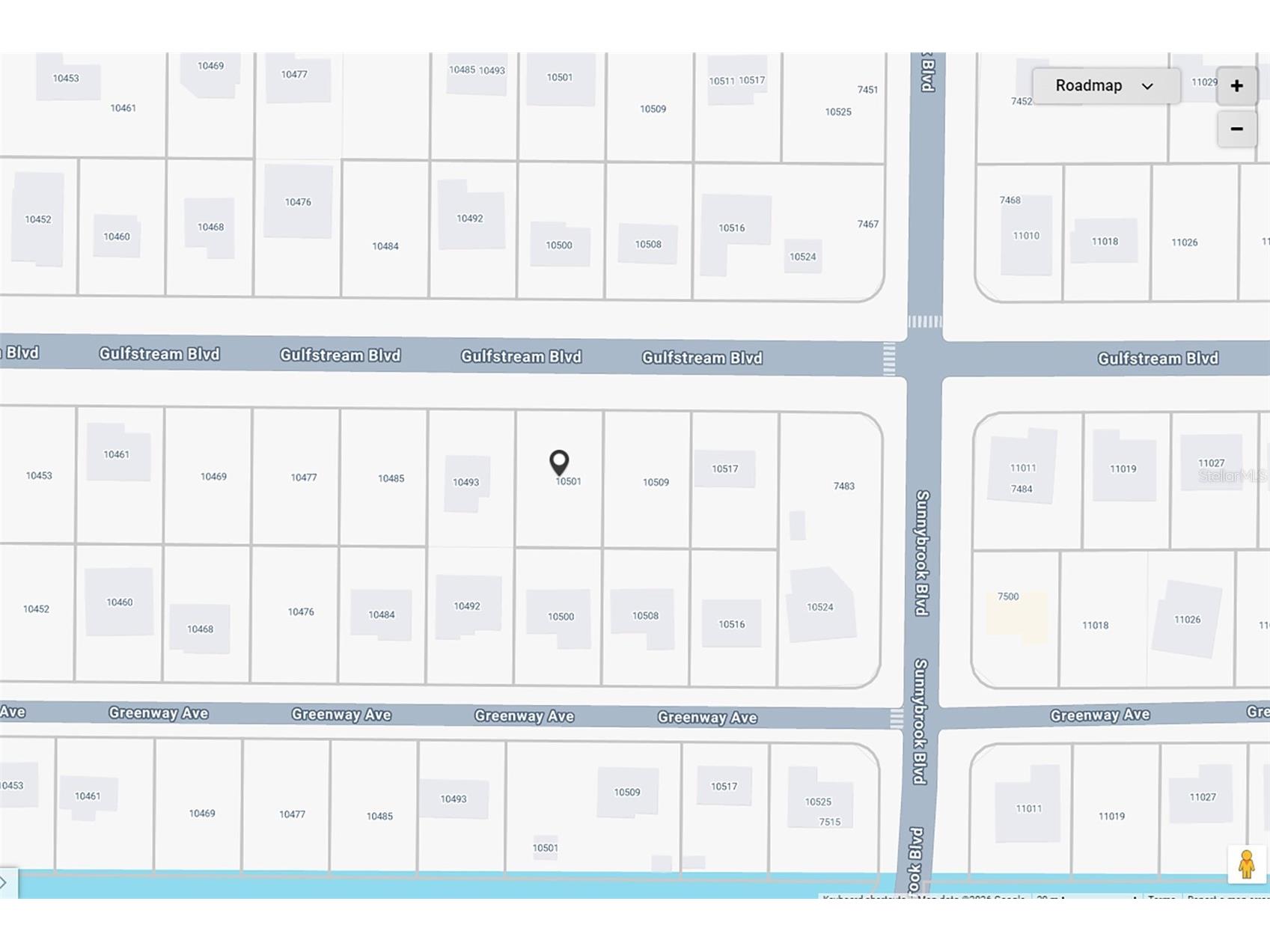
Task: Click the 7484 address label
Action: (x=1022, y=489)
